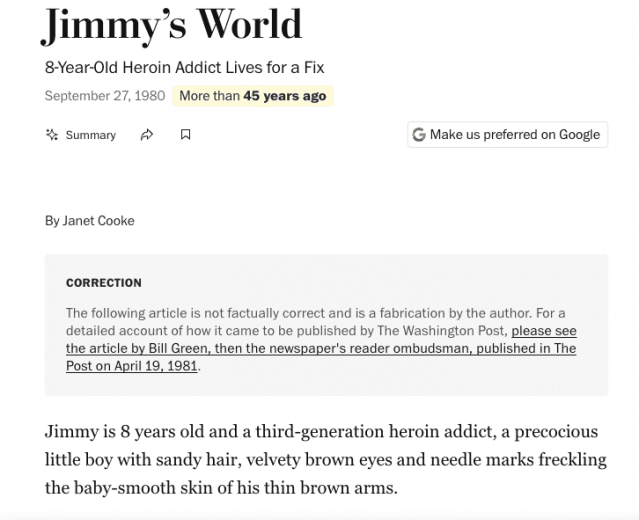Click the word 'By' in the byline

(x=52, y=221)
